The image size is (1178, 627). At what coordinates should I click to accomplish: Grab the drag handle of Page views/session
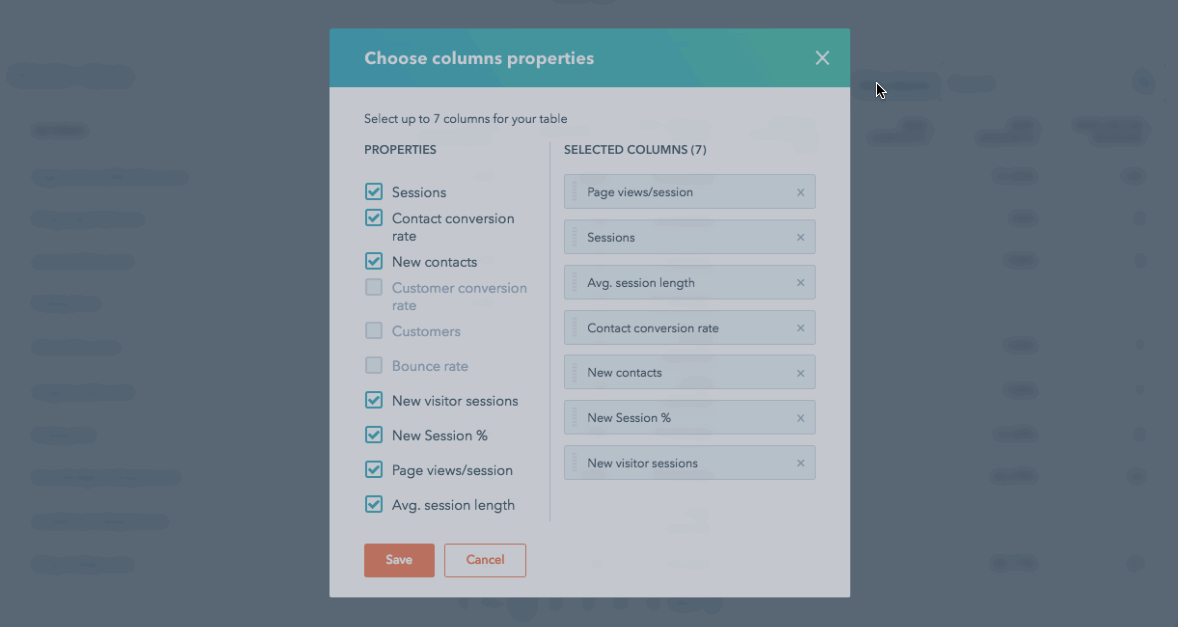click(x=574, y=192)
